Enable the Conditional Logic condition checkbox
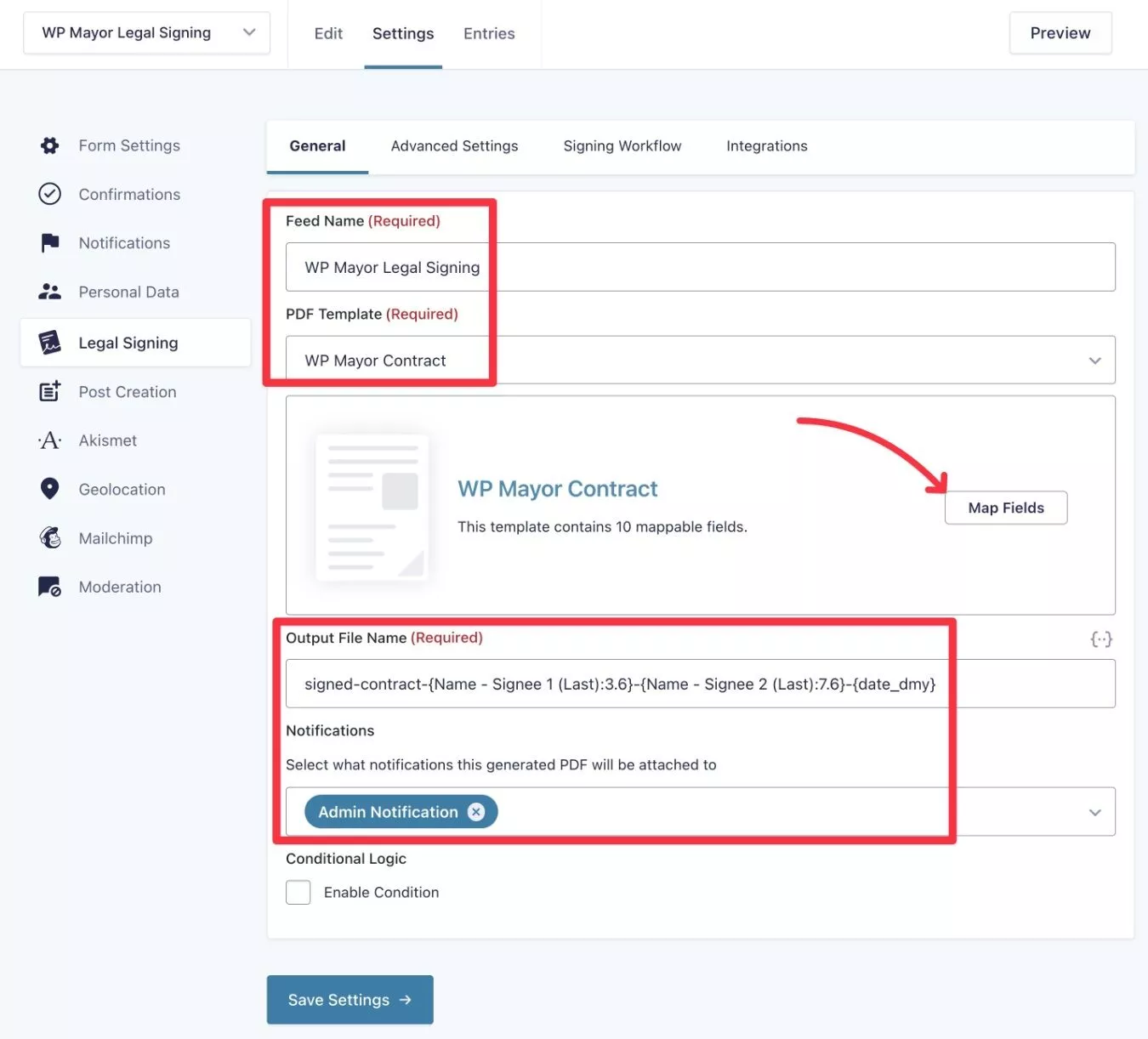Image resolution: width=1148 pixels, height=1039 pixels. click(298, 892)
